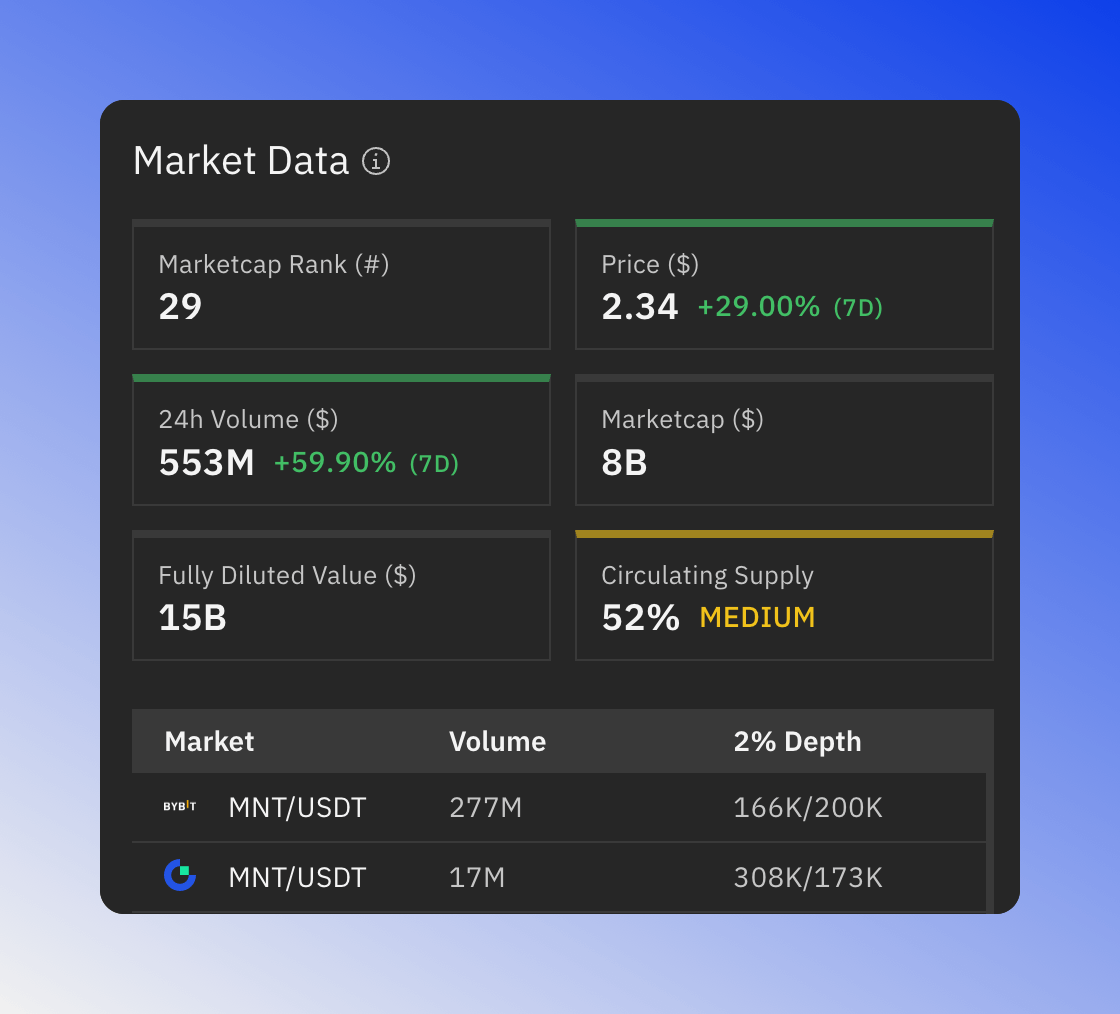Select the Marketcap ($) card
The height and width of the screenshot is (1014, 1120).
tap(784, 441)
